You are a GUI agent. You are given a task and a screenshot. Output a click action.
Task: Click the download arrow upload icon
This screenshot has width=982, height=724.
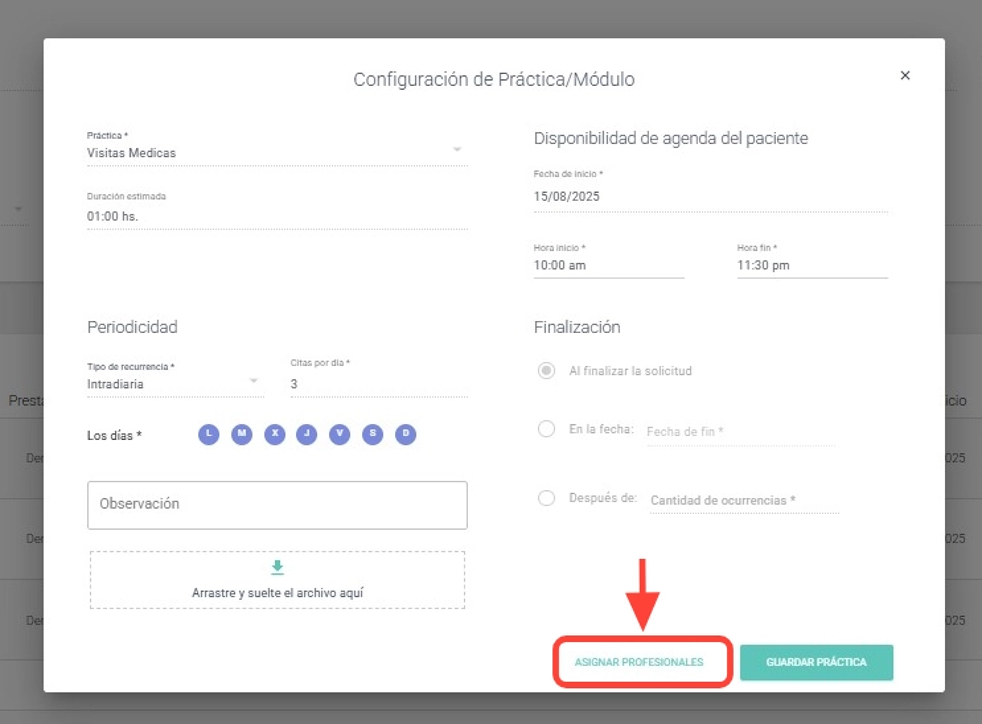pyautogui.click(x=277, y=568)
